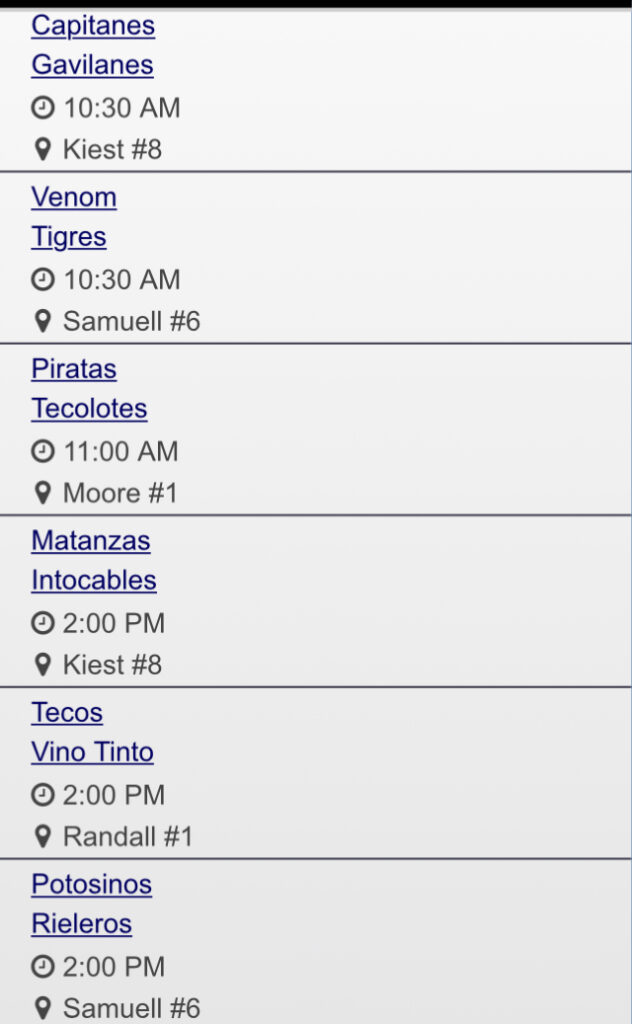632x1024 pixels.
Task: Open the Tecos team link
Action: point(66,713)
